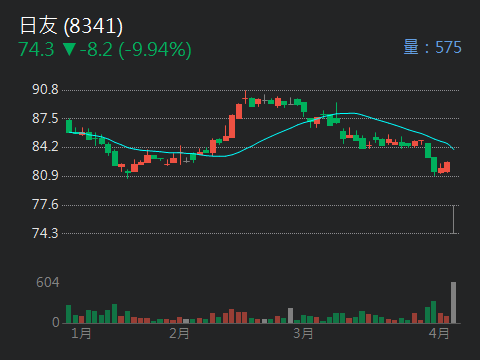Click the 87.5 price axis label
This screenshot has height=360, width=480.
click(x=45, y=118)
